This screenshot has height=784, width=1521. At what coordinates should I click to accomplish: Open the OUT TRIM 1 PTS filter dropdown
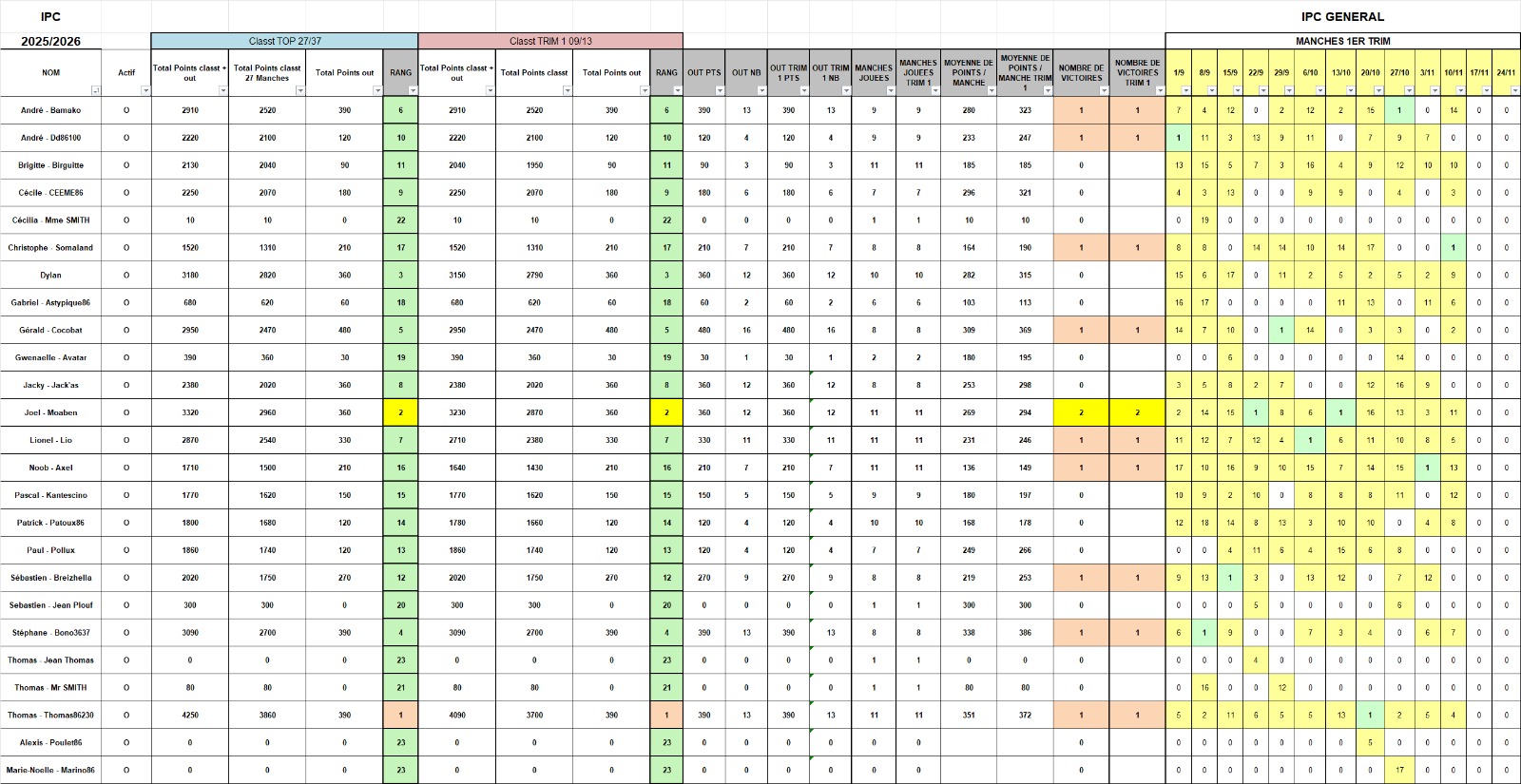point(803,90)
